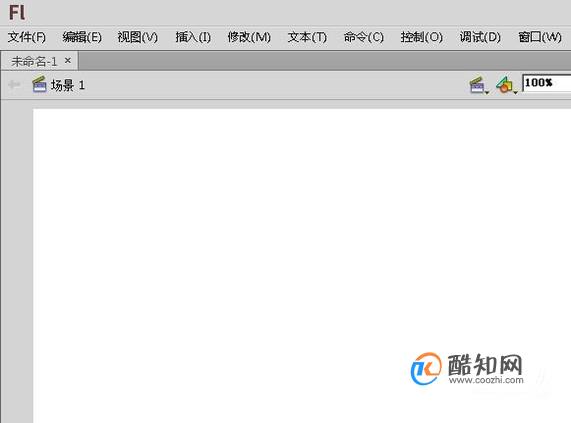Open the 文本(T) menu

tap(307, 37)
